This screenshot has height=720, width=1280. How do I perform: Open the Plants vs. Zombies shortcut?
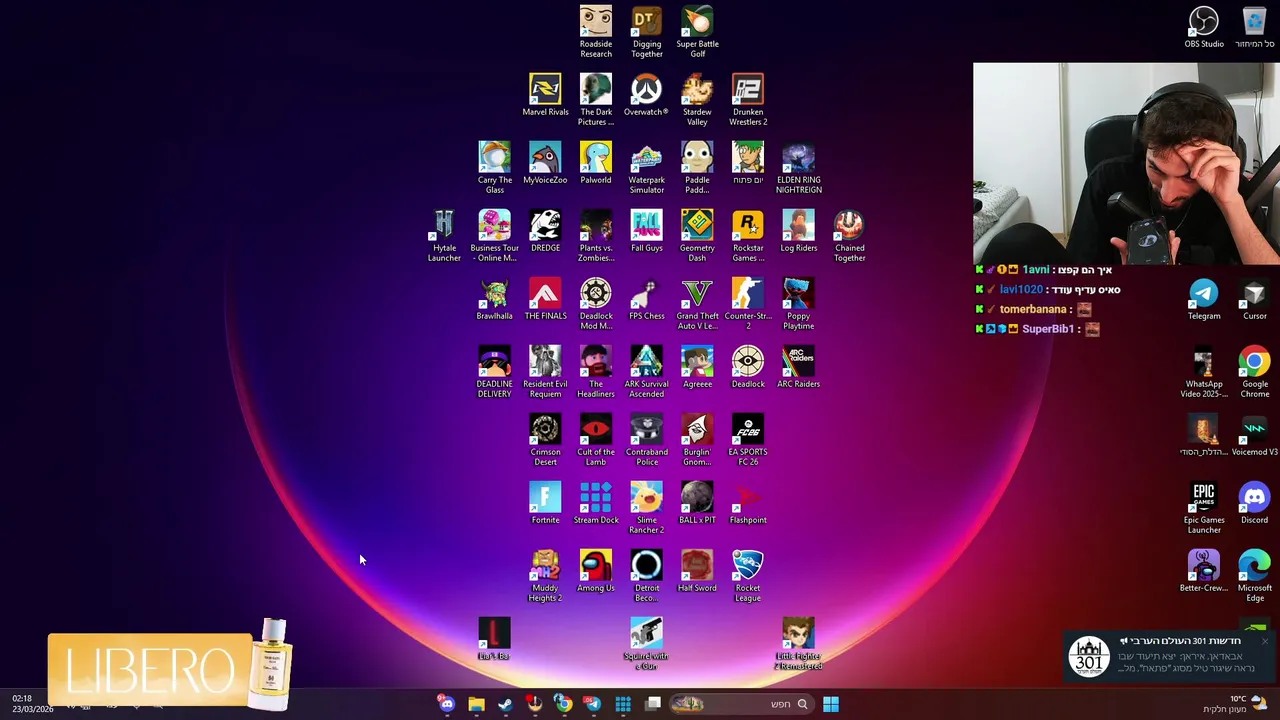tap(596, 236)
